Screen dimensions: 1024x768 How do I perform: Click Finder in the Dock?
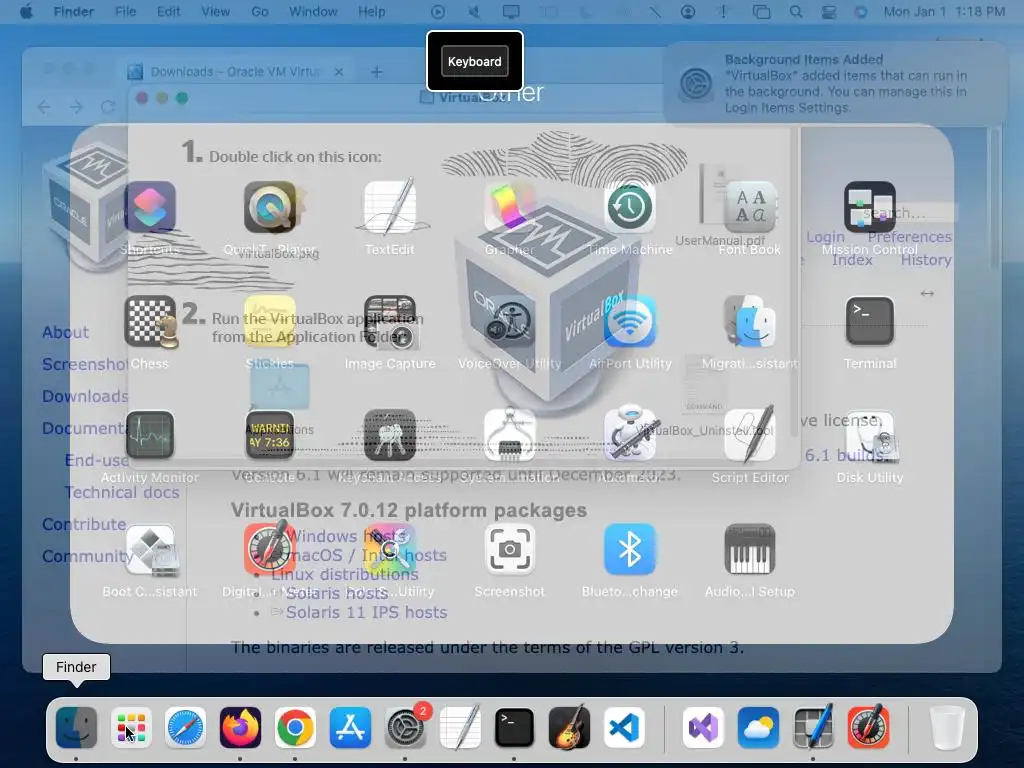(x=76, y=727)
